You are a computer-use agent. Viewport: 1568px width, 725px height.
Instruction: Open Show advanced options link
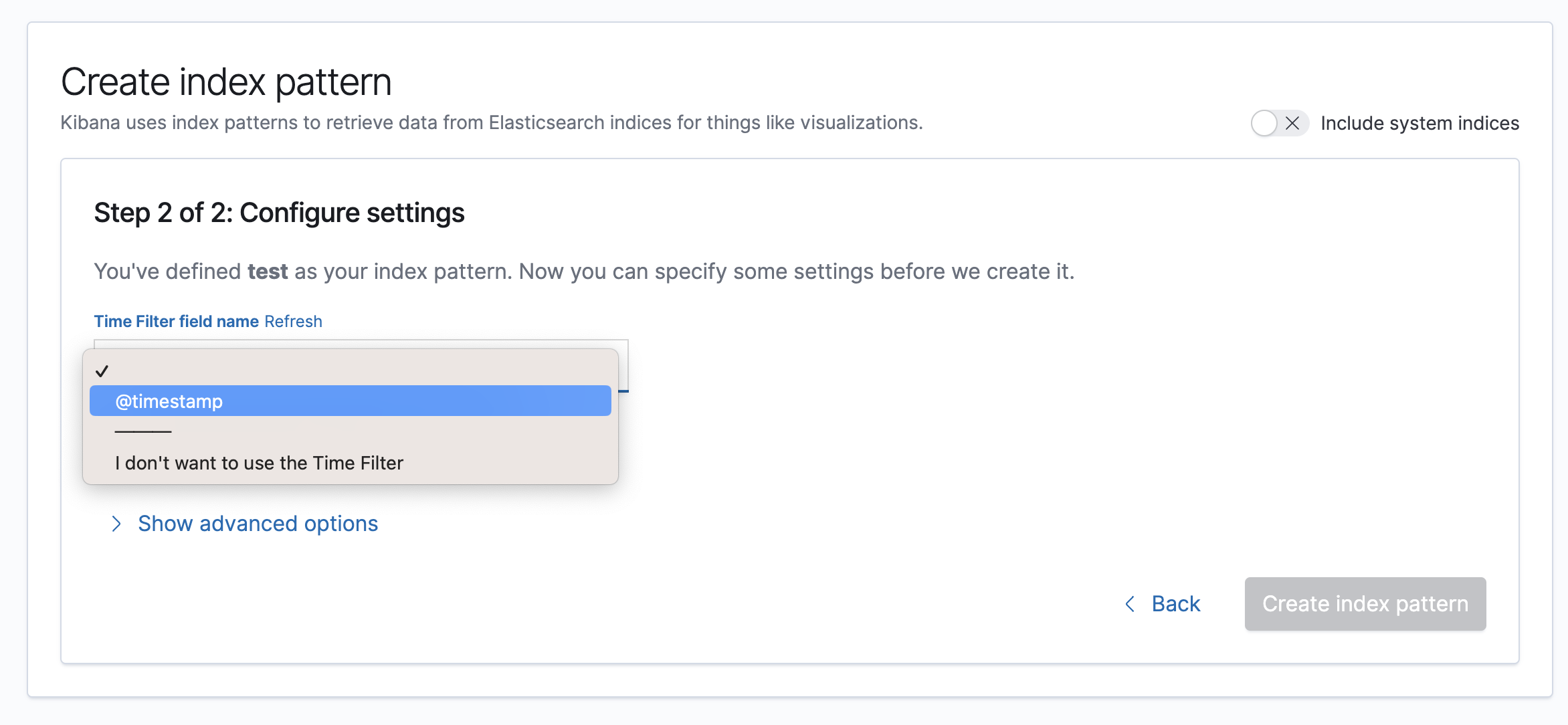[x=258, y=524]
